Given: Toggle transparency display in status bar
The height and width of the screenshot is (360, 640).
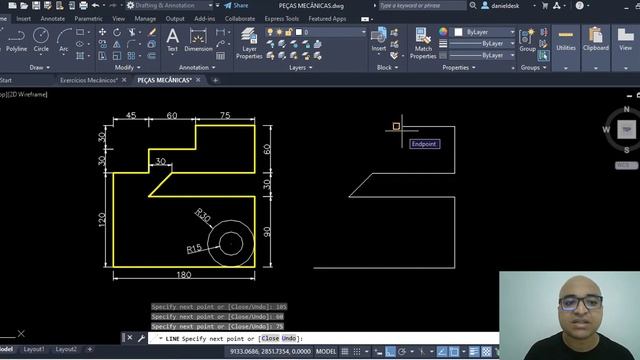Looking at the screenshot, I should pos(486,351).
